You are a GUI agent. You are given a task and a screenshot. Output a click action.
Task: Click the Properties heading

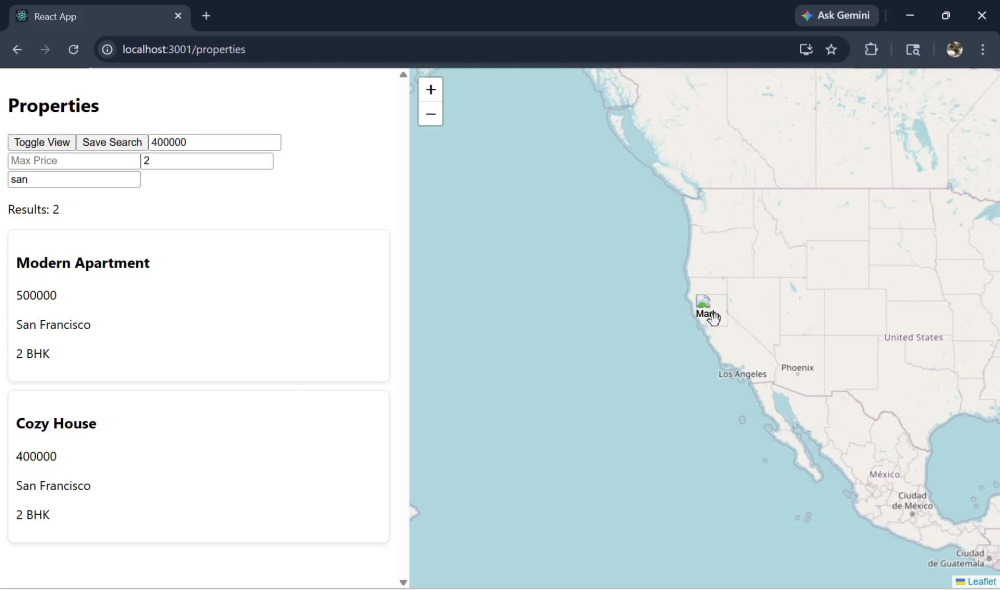pos(54,105)
